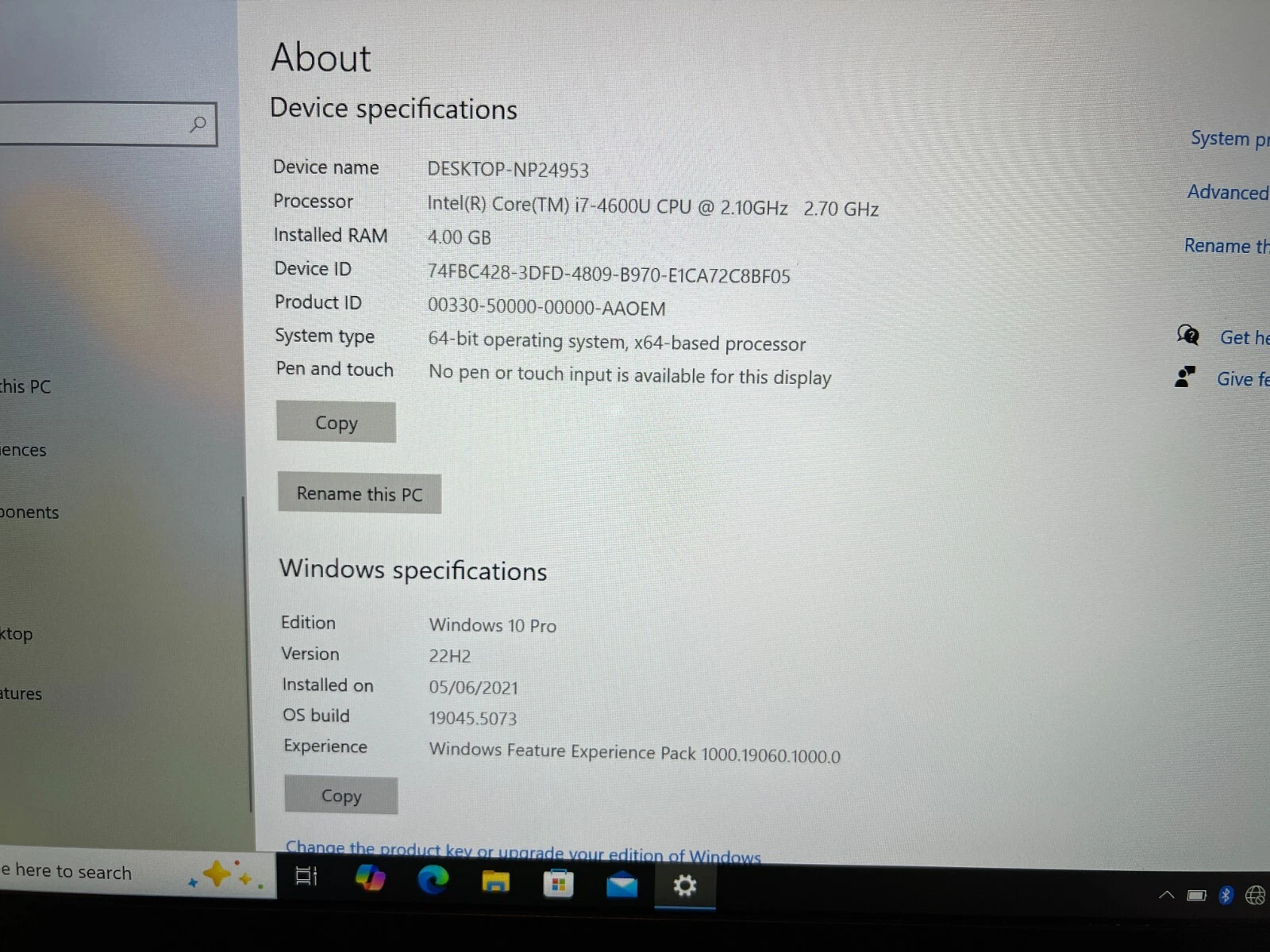Click the No pen or touch input text
Viewport: 1270px width, 952px height.
click(629, 375)
